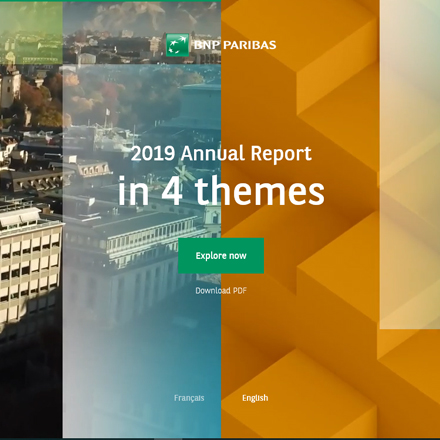Screen dimensions: 440x440
Task: Select the green theme panel at top-left
Action: coord(31,32)
